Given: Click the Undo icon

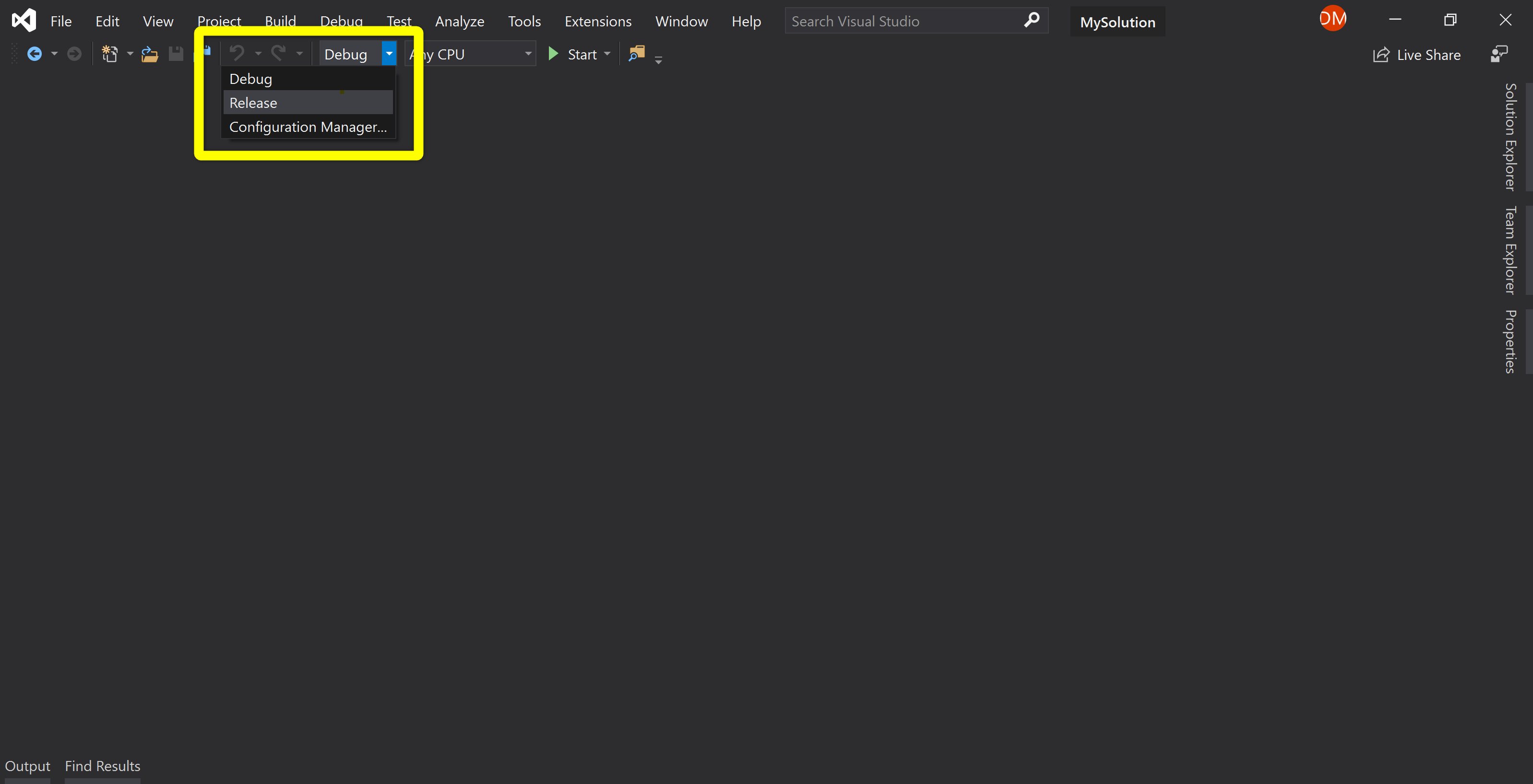Looking at the screenshot, I should click(238, 53).
